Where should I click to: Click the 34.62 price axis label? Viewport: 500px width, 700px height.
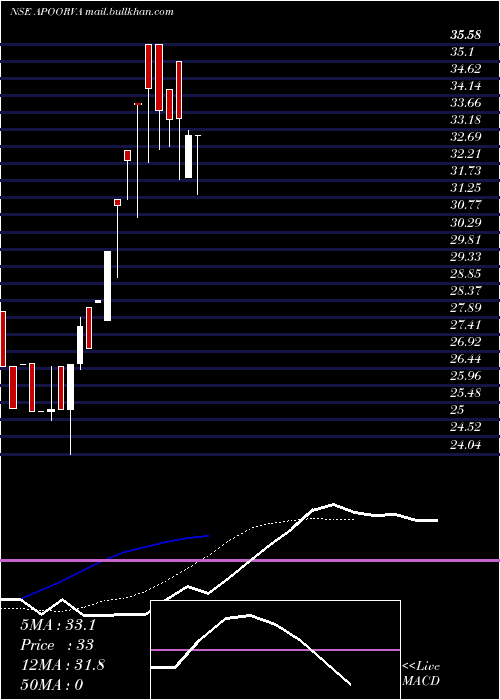[466, 69]
